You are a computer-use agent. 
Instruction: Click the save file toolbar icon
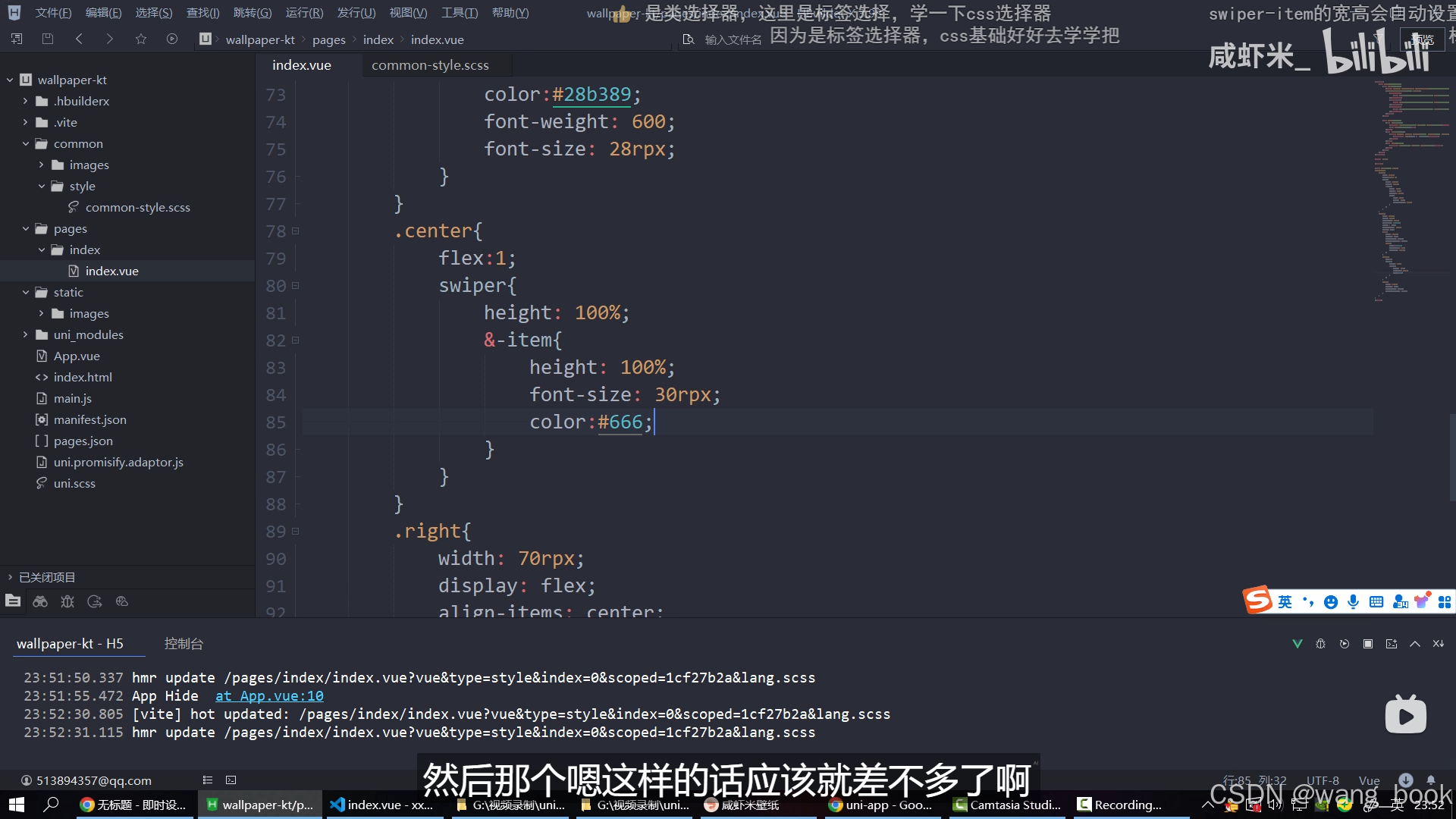click(48, 39)
